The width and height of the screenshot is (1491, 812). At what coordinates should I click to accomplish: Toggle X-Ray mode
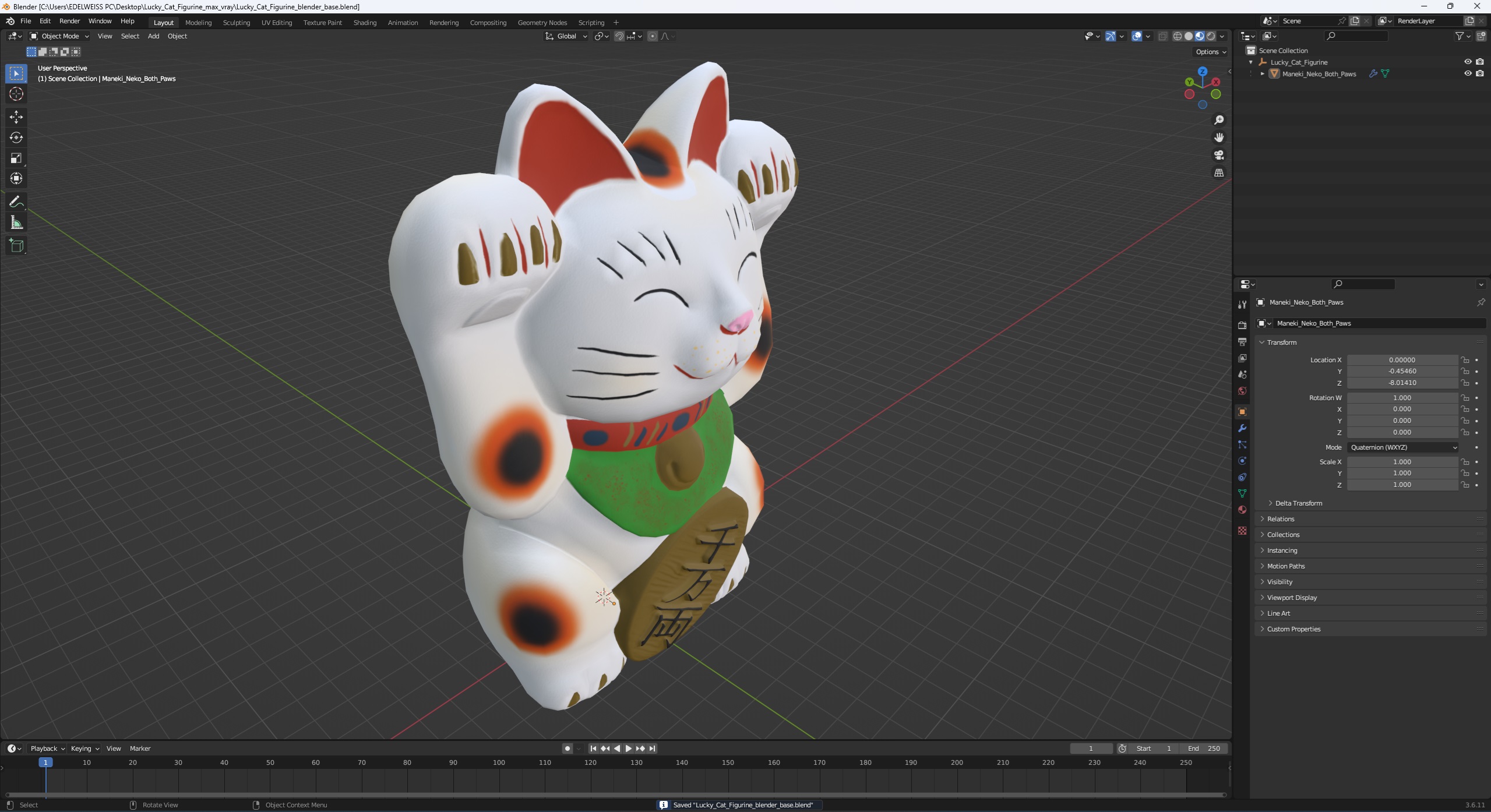click(1162, 36)
